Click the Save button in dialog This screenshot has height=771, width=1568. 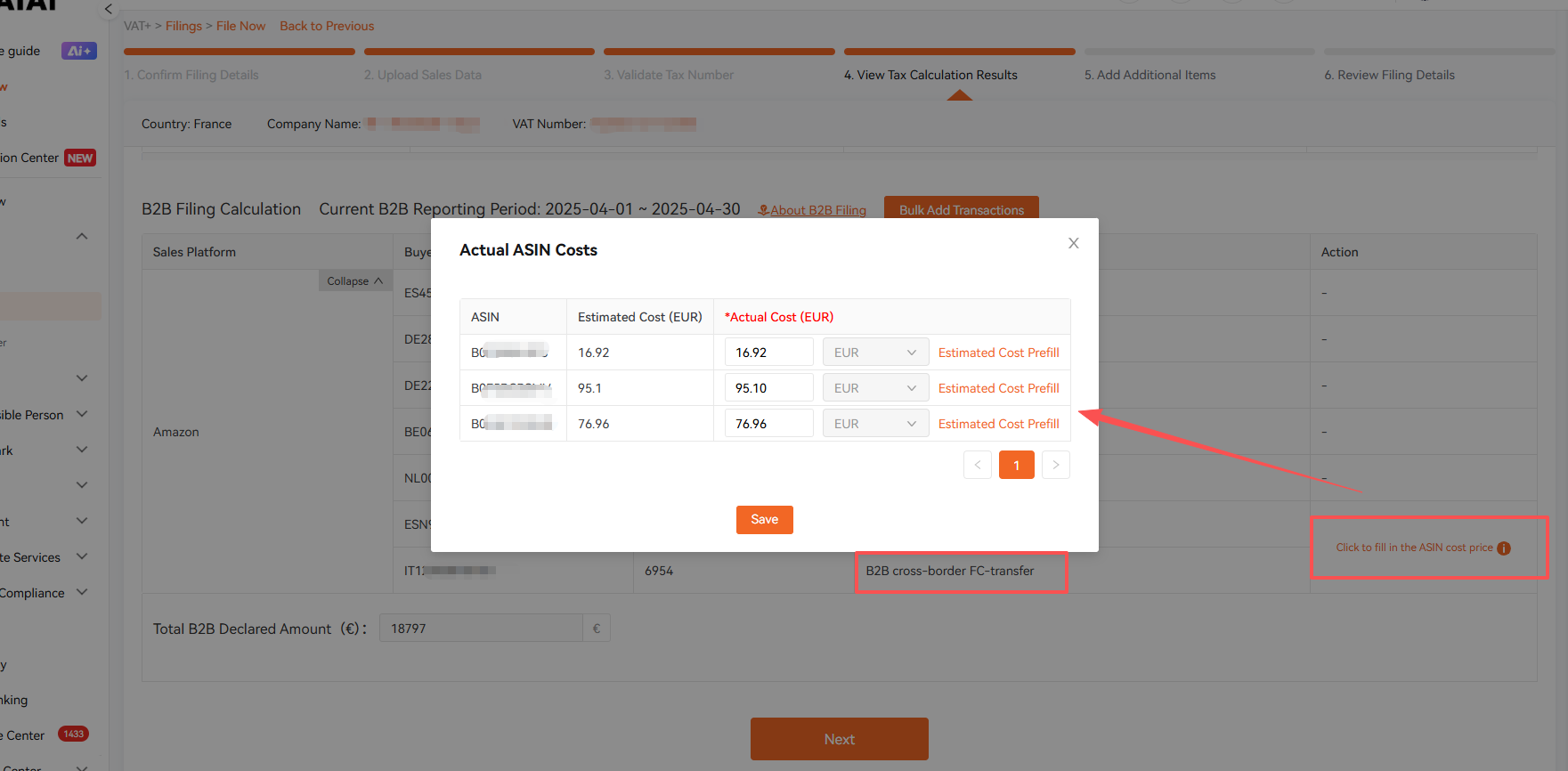click(764, 520)
